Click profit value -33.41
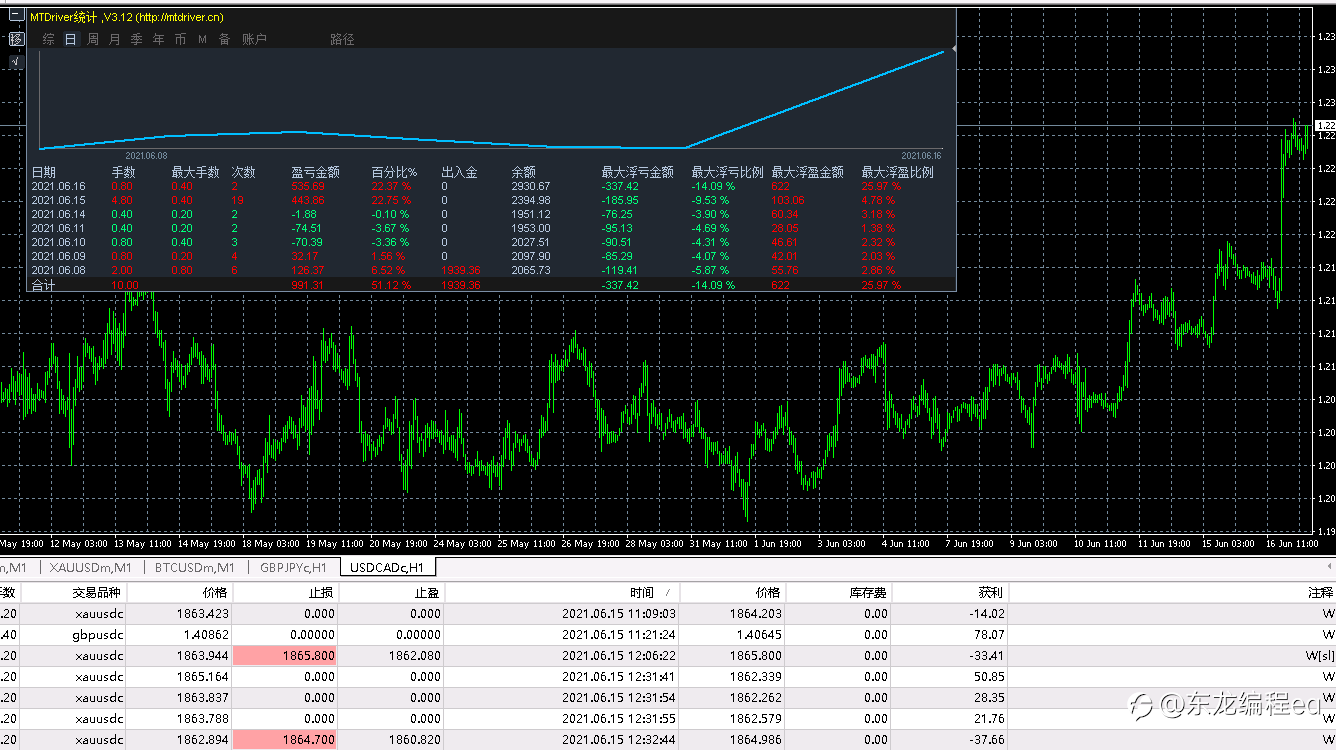This screenshot has height=750, width=1336. point(985,655)
